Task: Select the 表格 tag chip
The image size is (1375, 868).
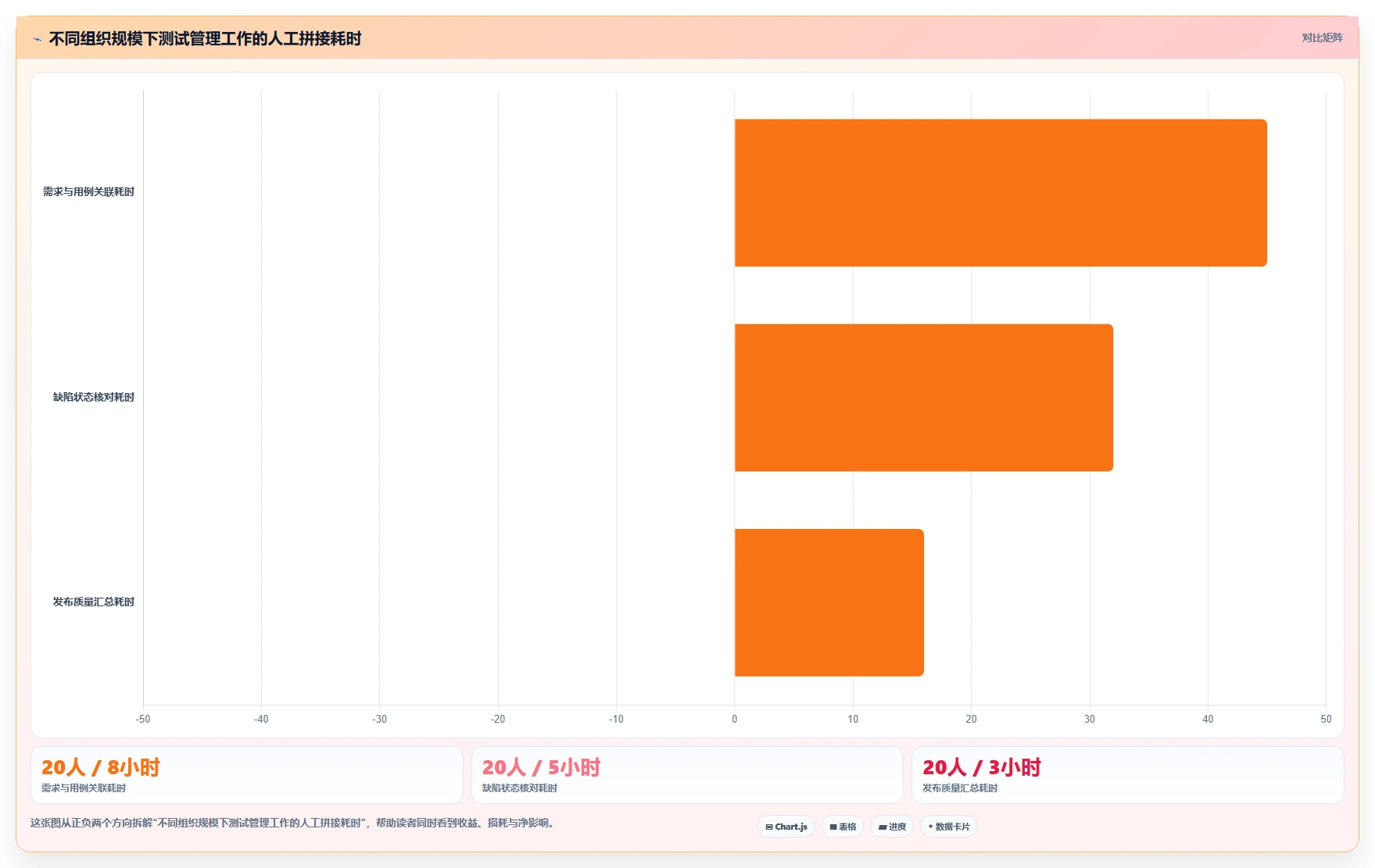Action: 843,827
